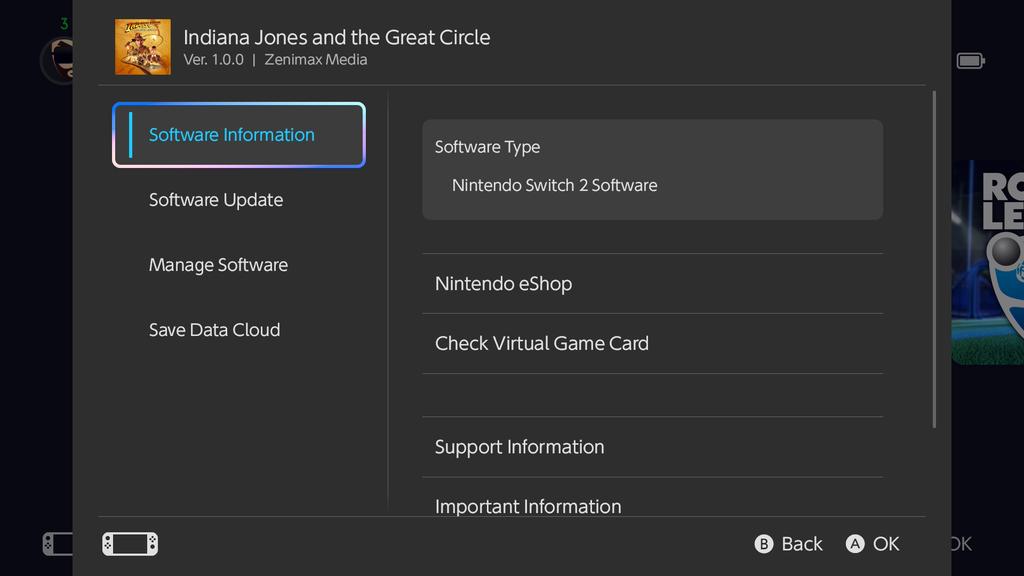
Task: Open the Nintendo eShop entry
Action: coord(652,283)
